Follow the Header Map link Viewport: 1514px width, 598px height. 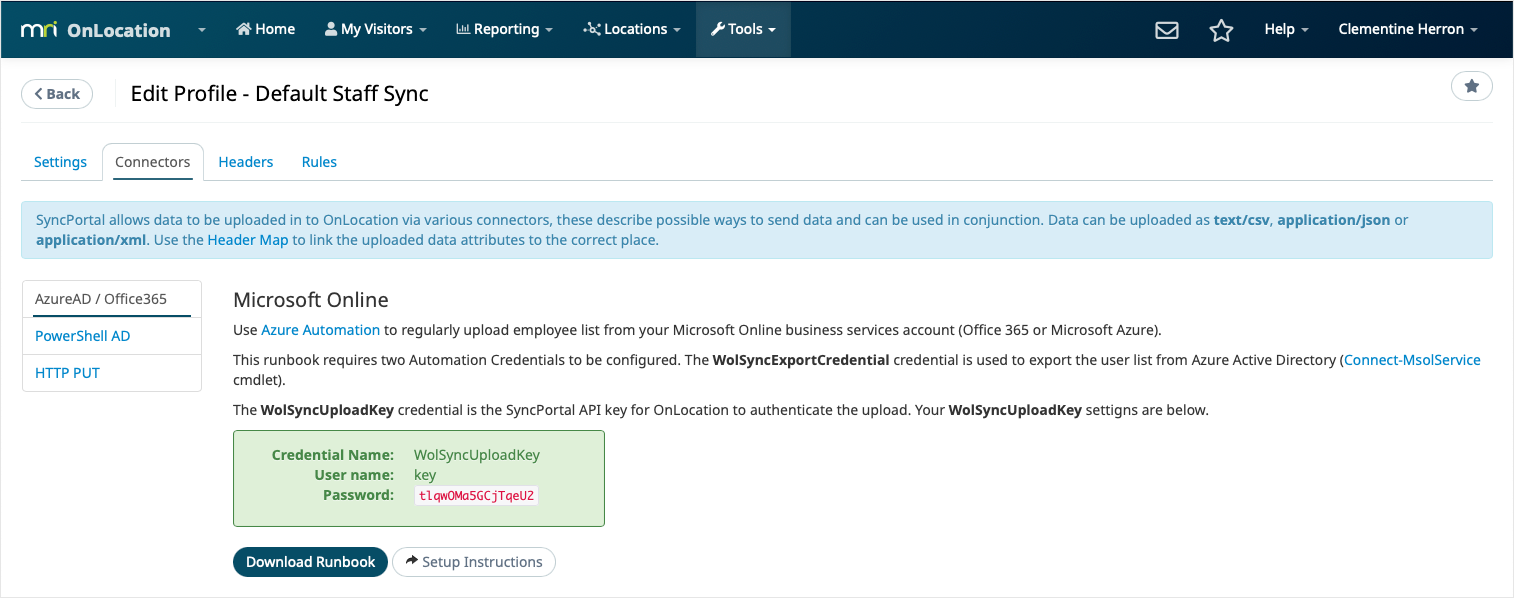[248, 240]
